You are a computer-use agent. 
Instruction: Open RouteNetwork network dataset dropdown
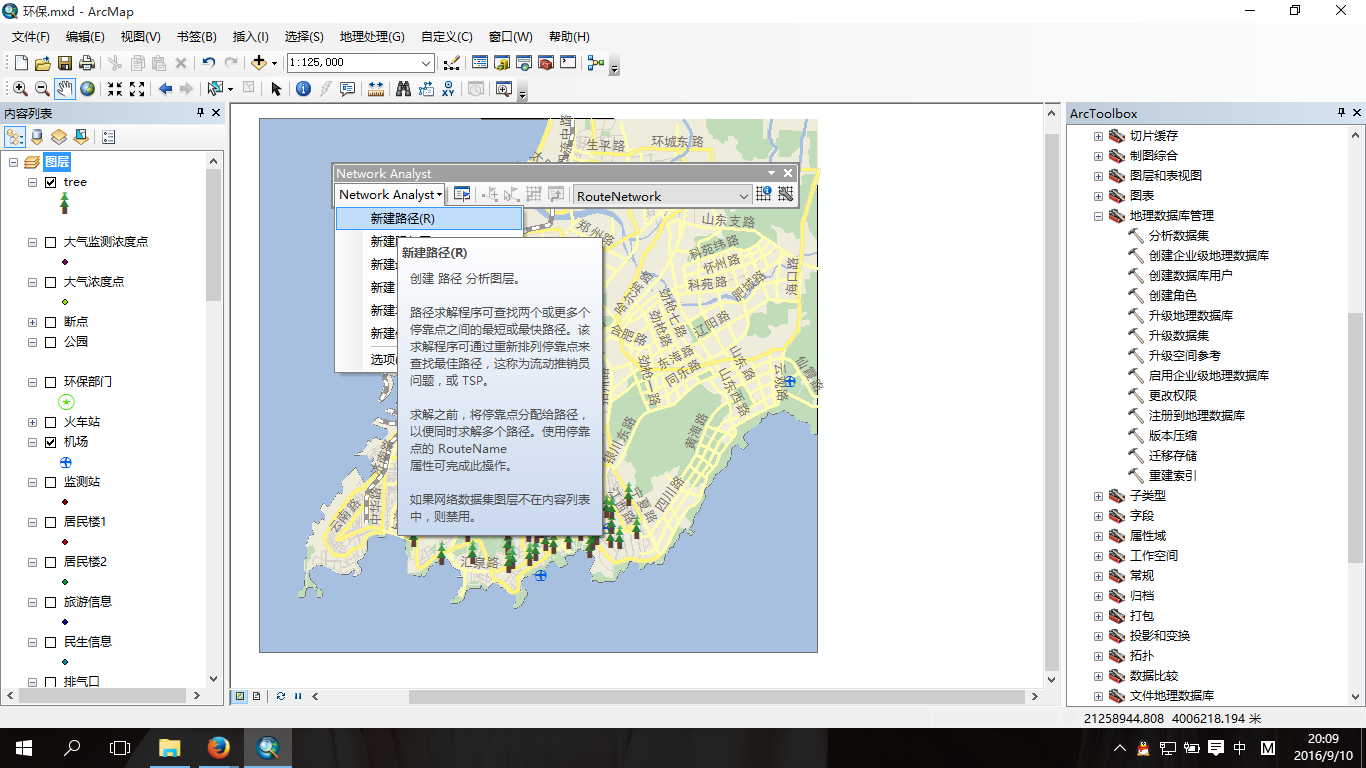click(x=743, y=196)
